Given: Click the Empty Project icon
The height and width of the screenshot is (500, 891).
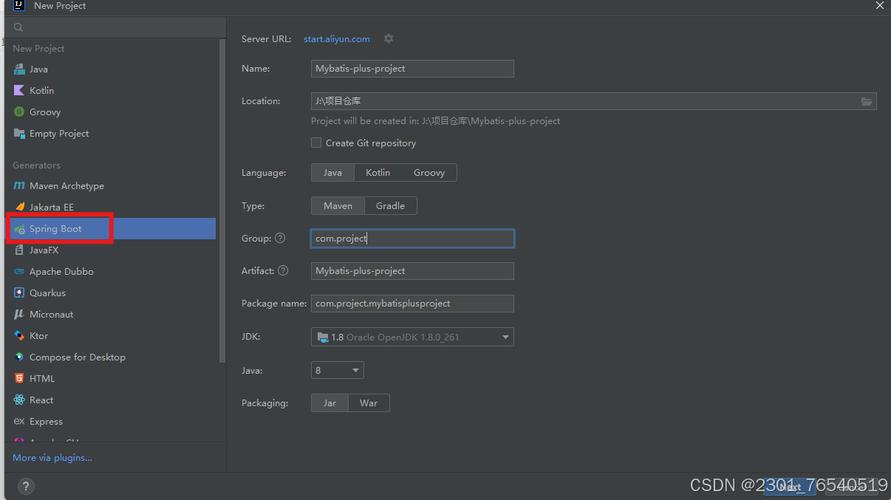Looking at the screenshot, I should [19, 134].
